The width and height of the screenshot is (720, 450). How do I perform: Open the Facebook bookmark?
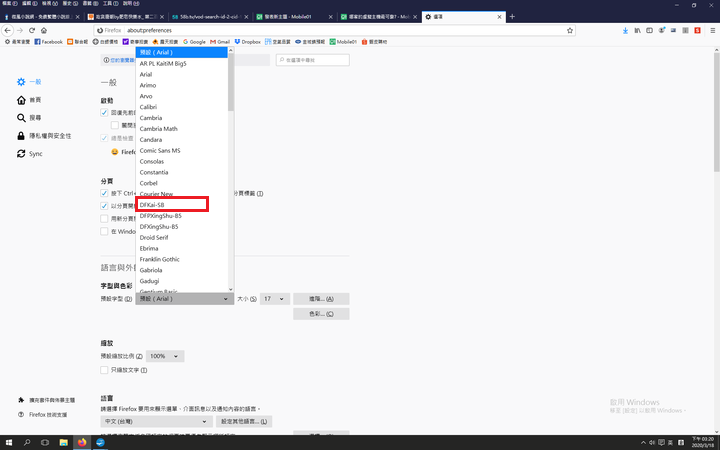click(48, 42)
